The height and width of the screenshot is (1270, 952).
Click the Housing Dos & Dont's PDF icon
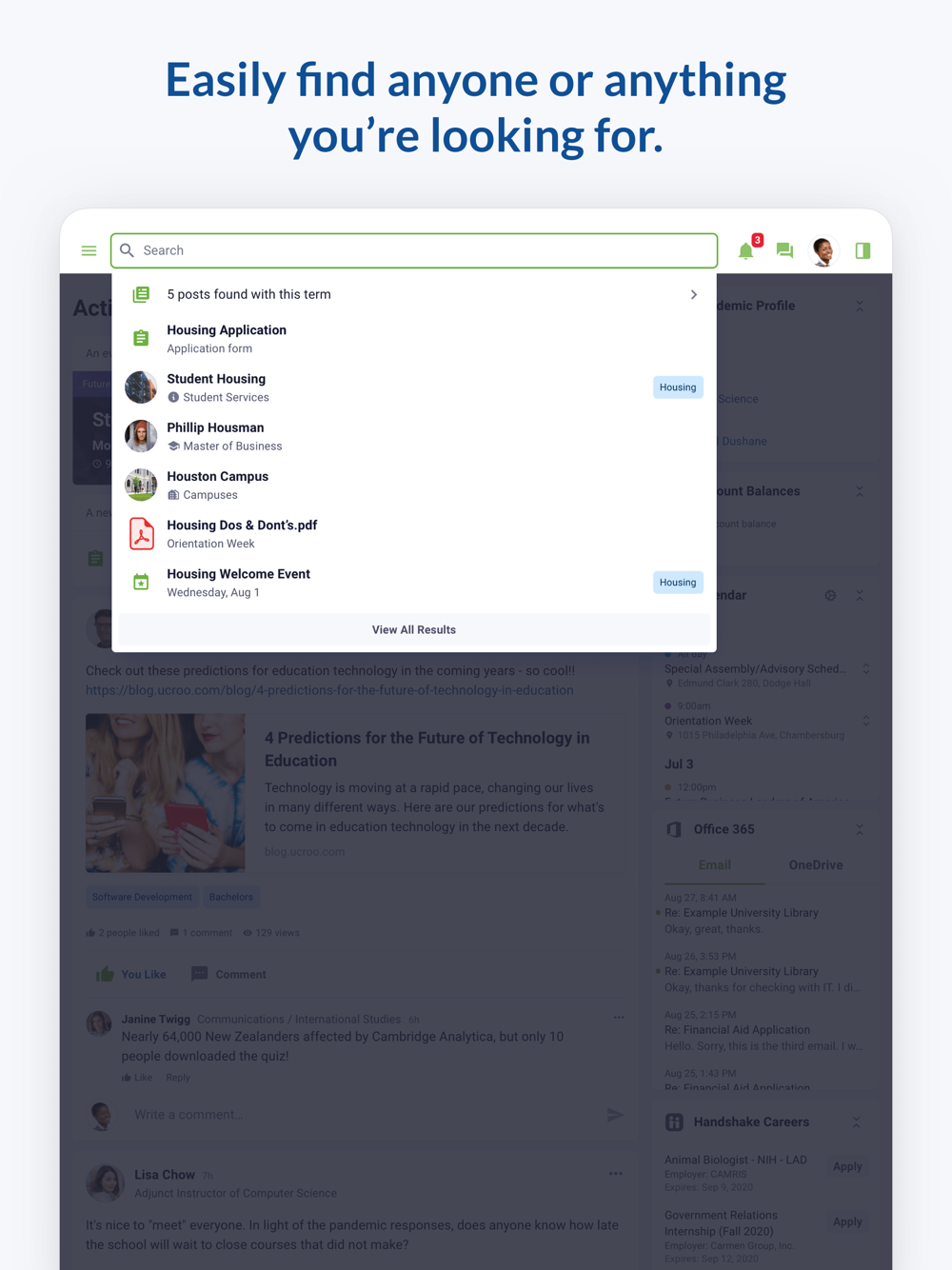tap(141, 534)
